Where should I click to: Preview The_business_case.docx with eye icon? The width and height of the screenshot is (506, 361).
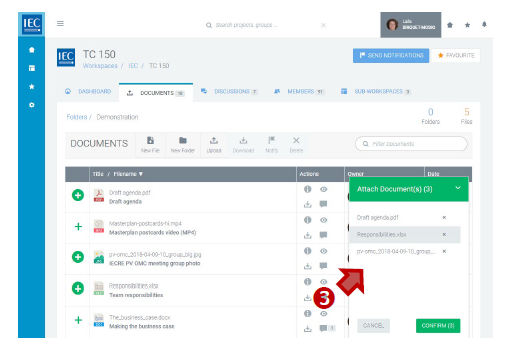(x=323, y=314)
